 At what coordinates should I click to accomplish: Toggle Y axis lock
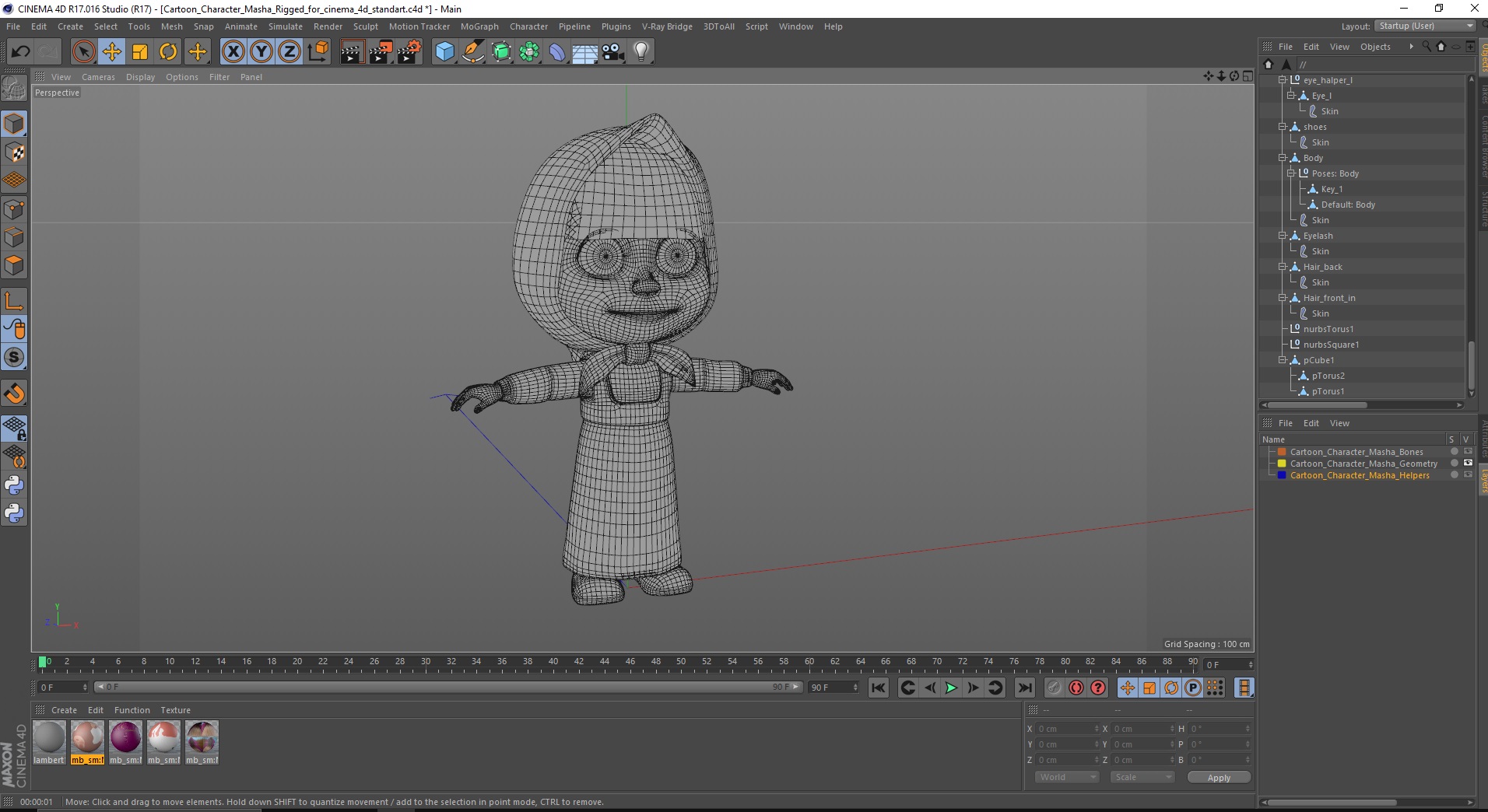tap(261, 52)
